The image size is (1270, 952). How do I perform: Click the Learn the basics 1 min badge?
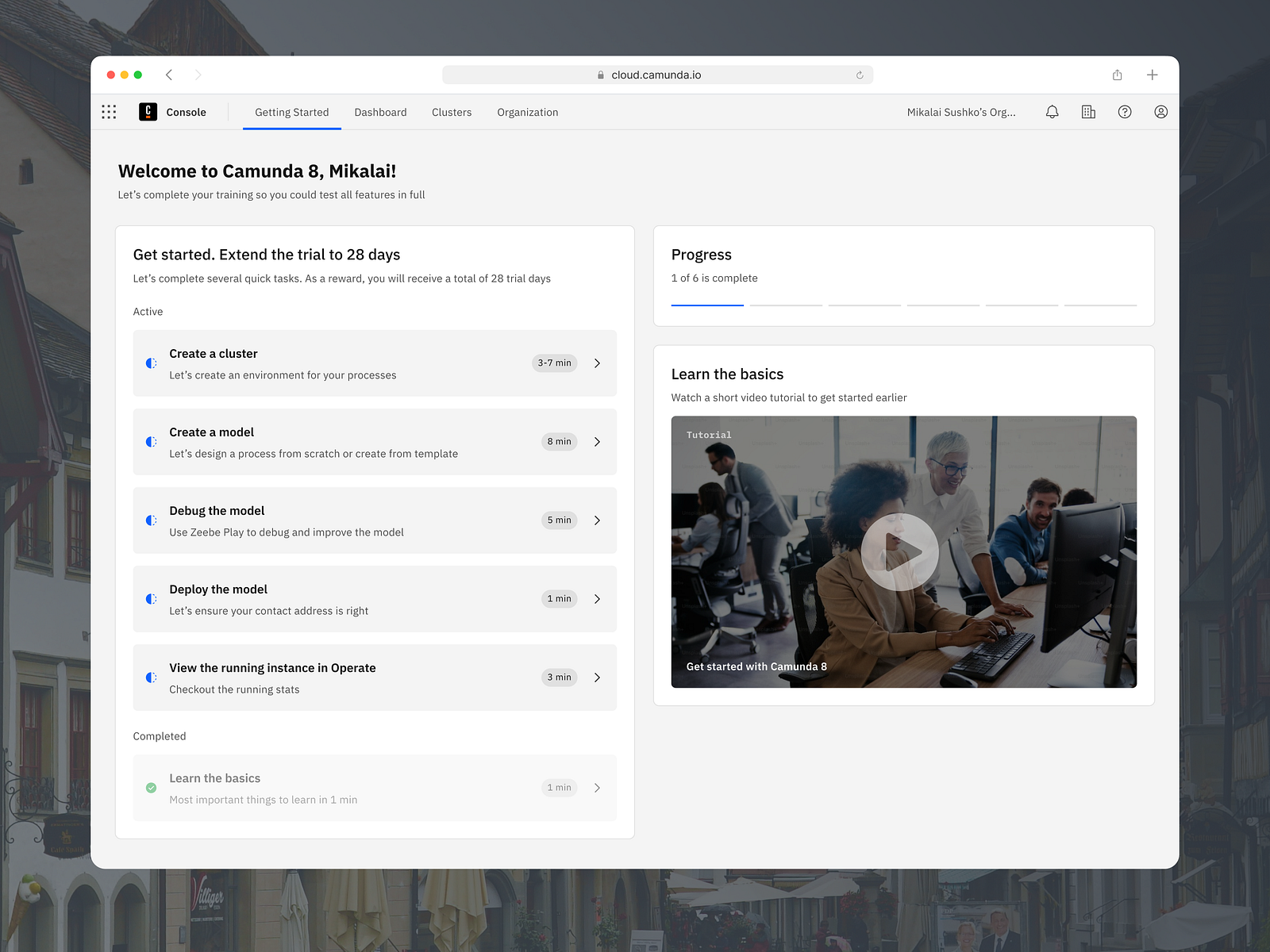point(560,788)
